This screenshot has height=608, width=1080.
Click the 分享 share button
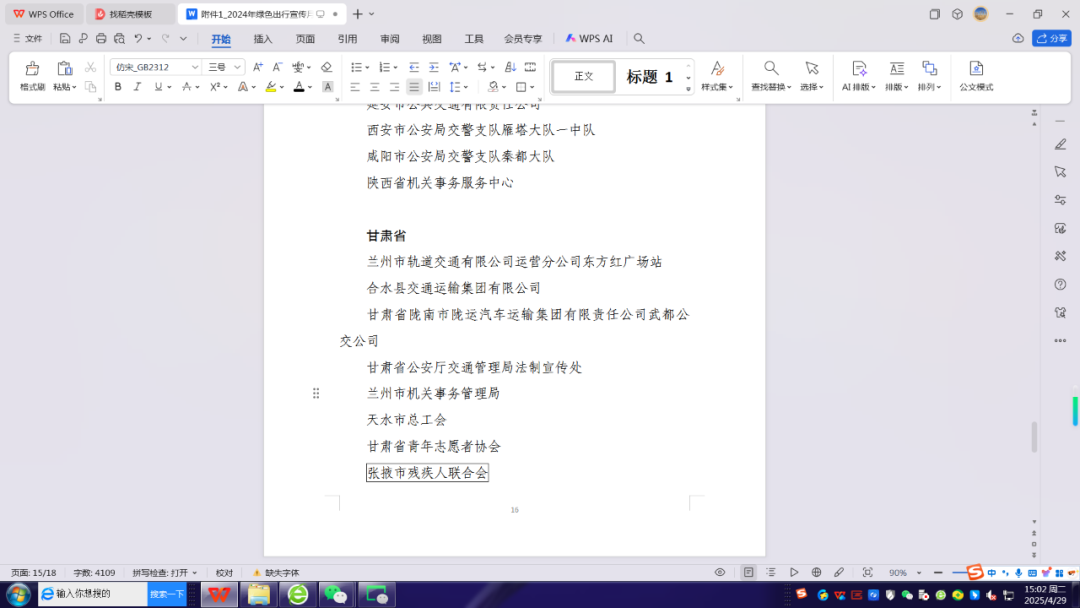1052,38
